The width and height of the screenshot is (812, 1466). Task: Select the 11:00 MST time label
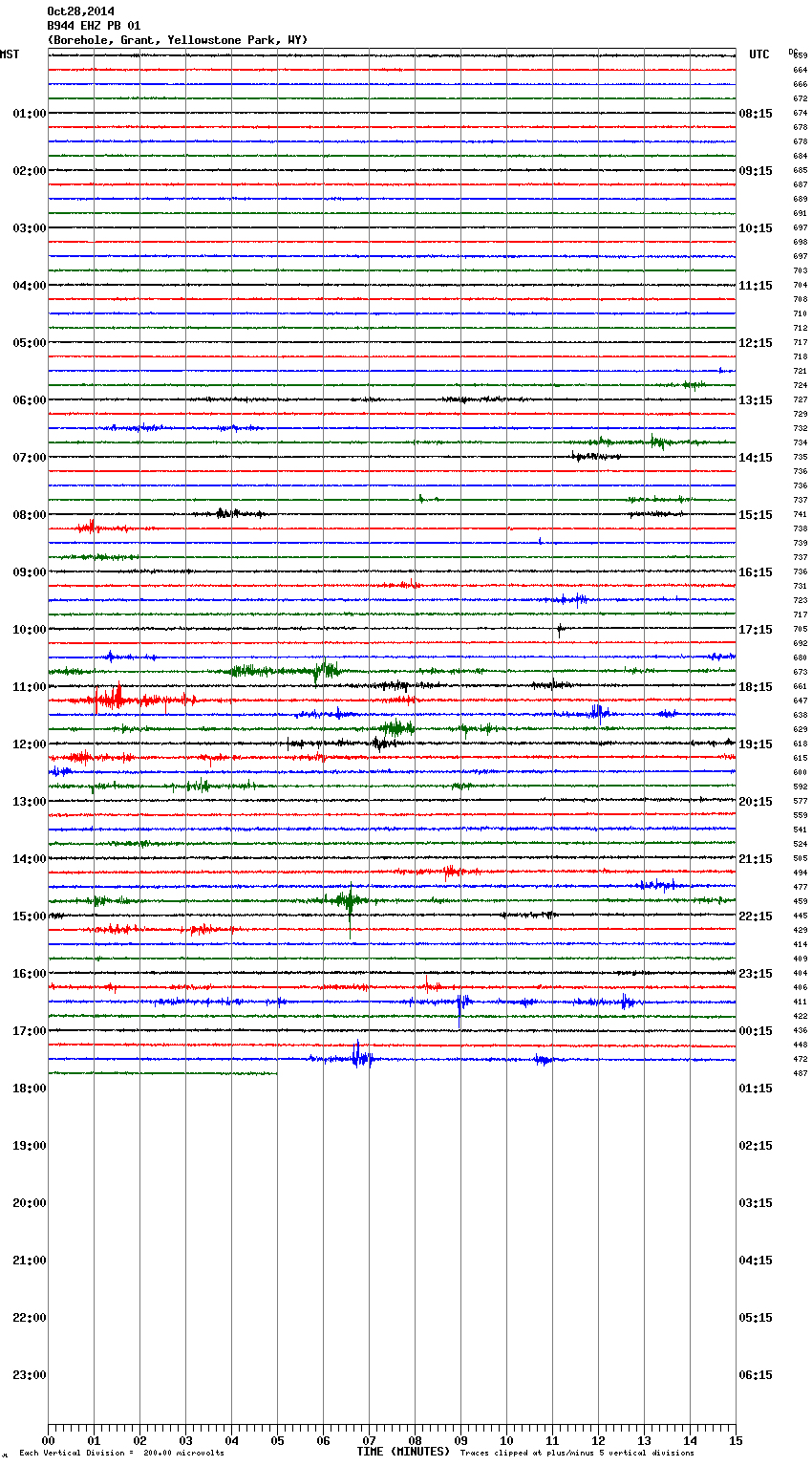(x=30, y=687)
